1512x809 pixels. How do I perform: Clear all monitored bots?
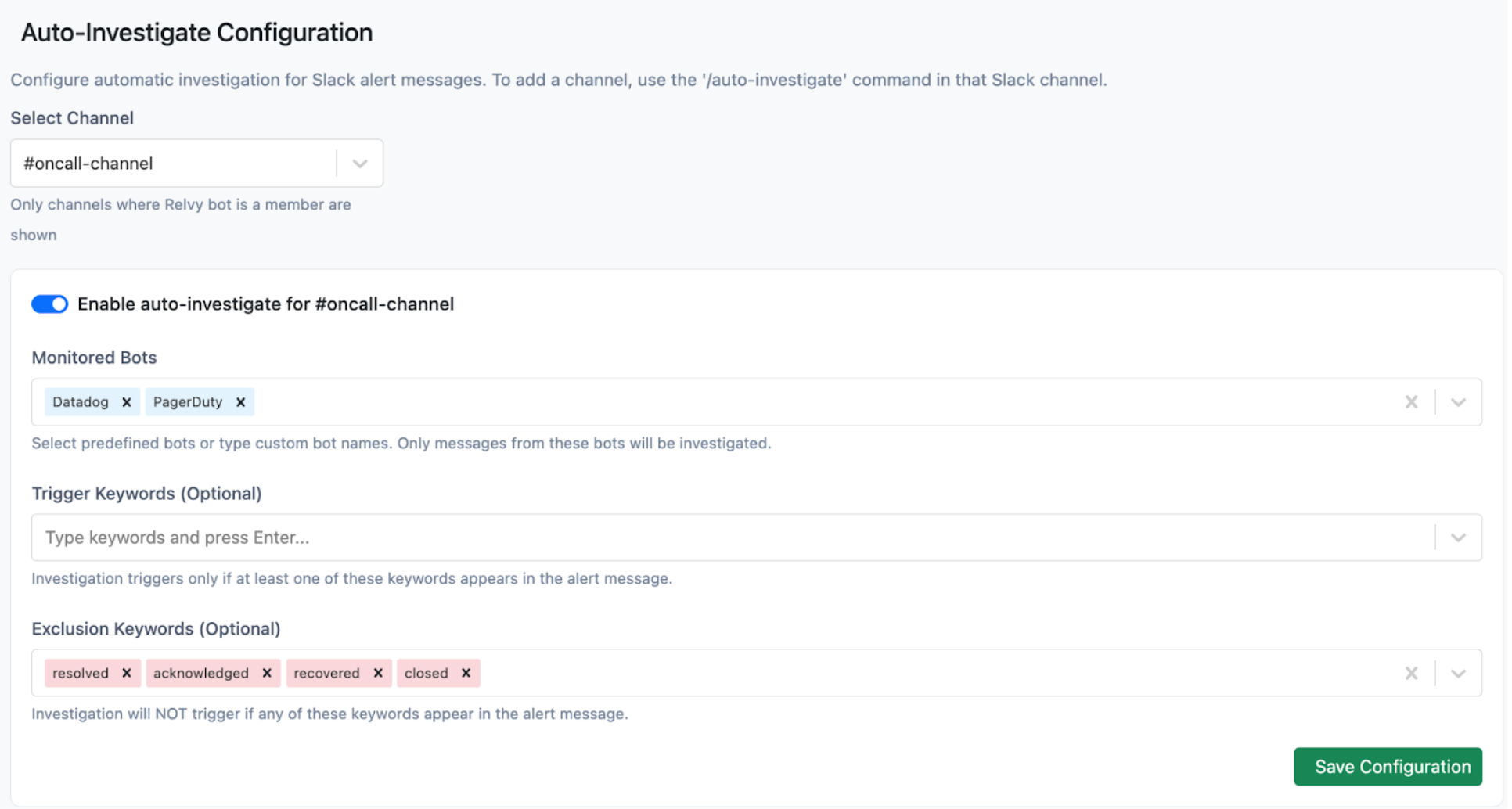tap(1412, 401)
